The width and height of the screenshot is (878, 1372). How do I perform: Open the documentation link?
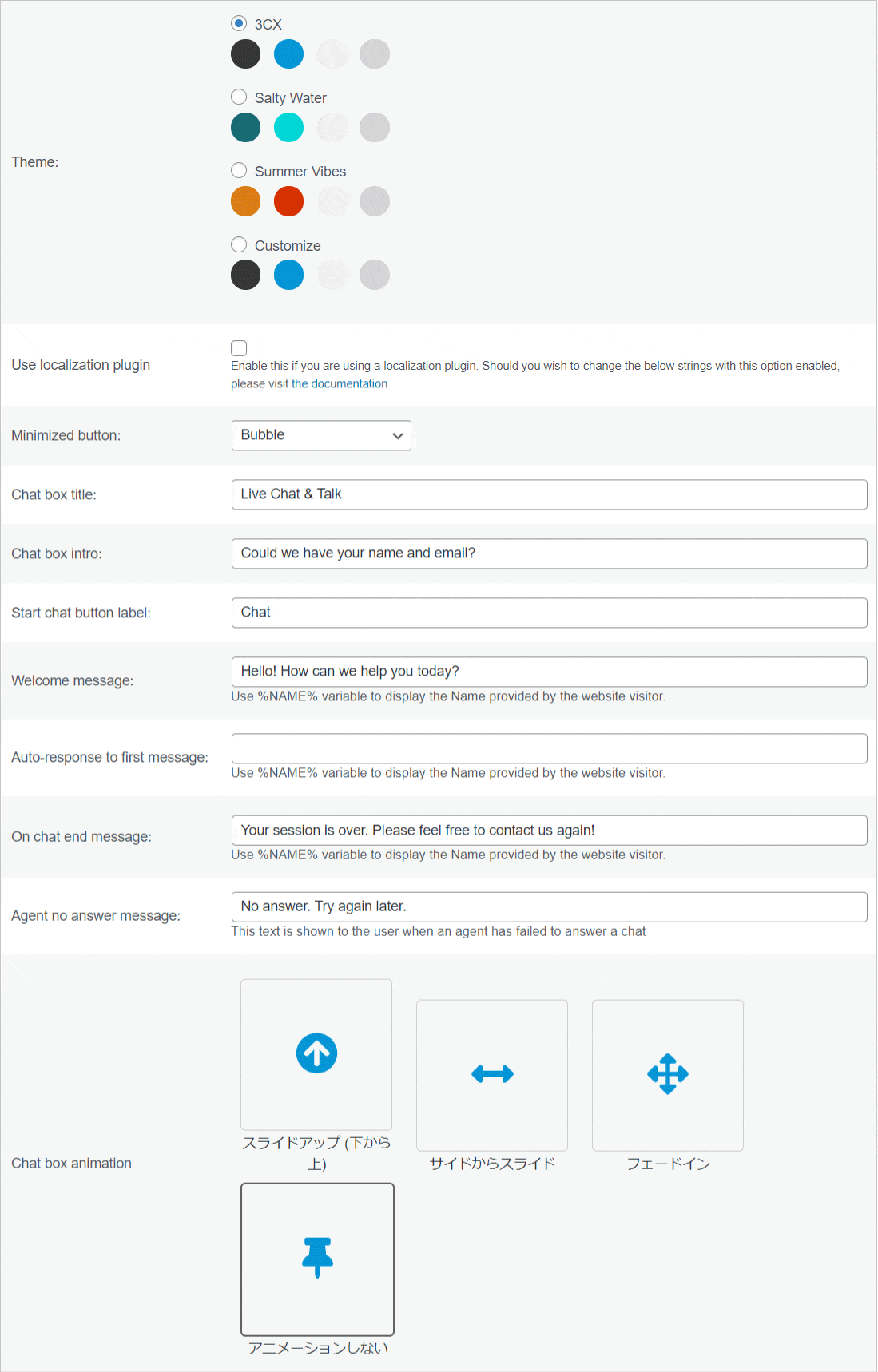[340, 383]
